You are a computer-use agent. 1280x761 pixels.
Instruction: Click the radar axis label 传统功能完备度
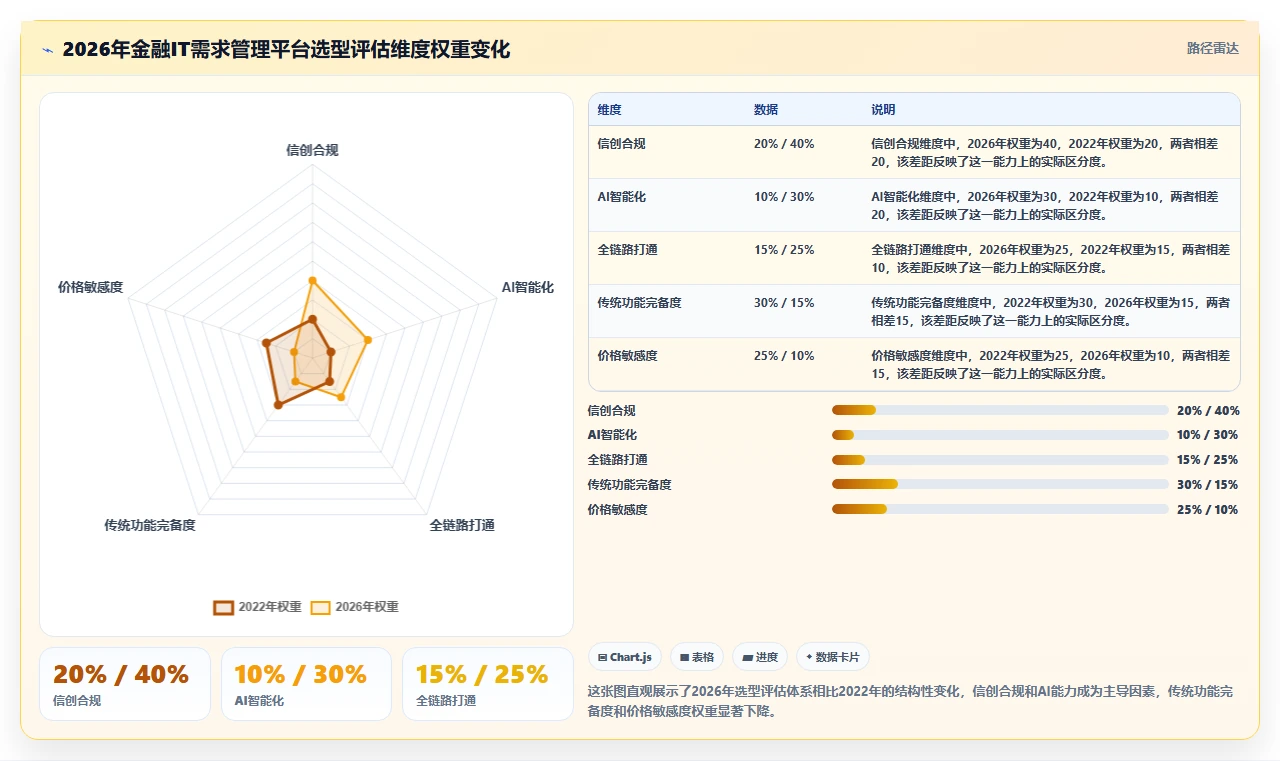150,525
